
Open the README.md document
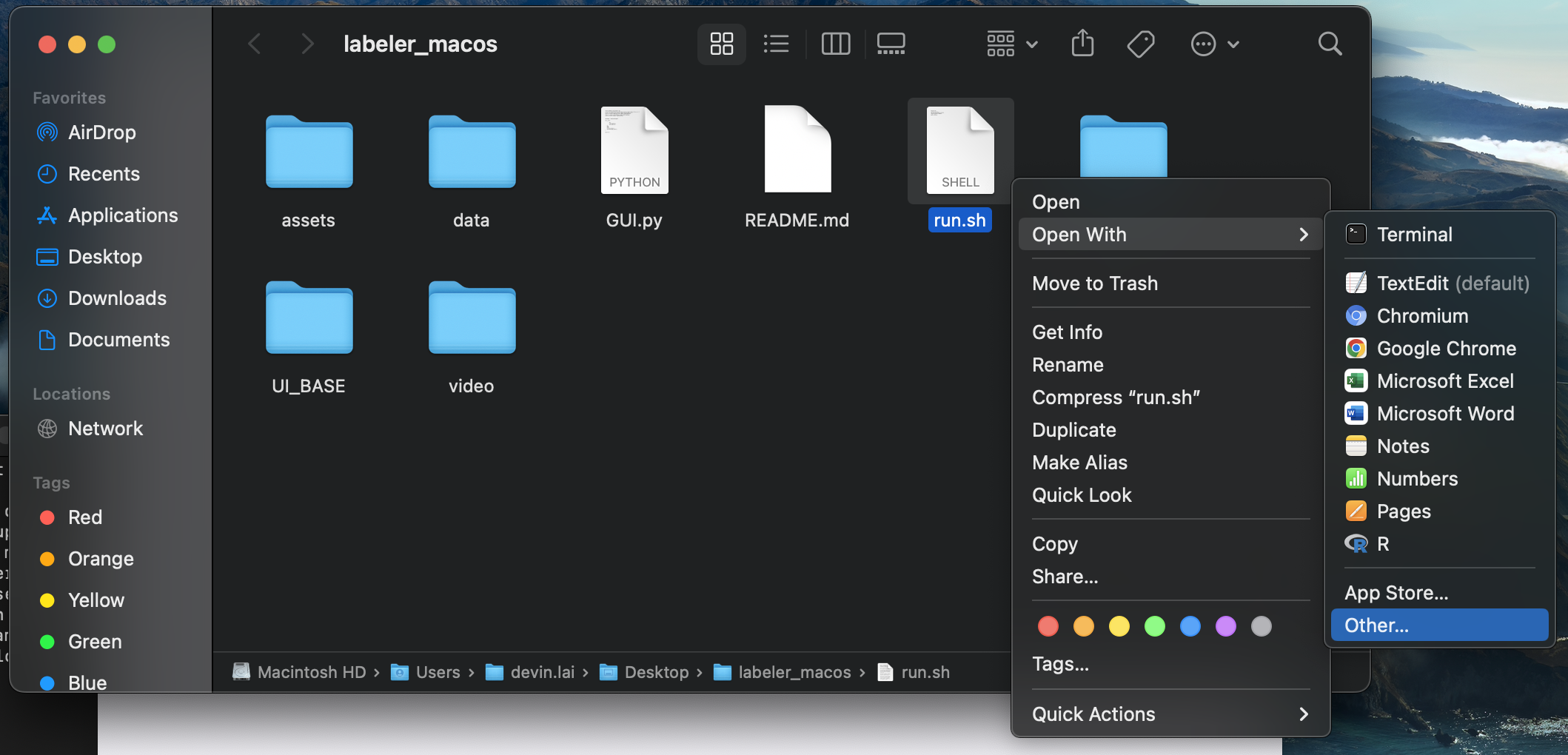797,149
